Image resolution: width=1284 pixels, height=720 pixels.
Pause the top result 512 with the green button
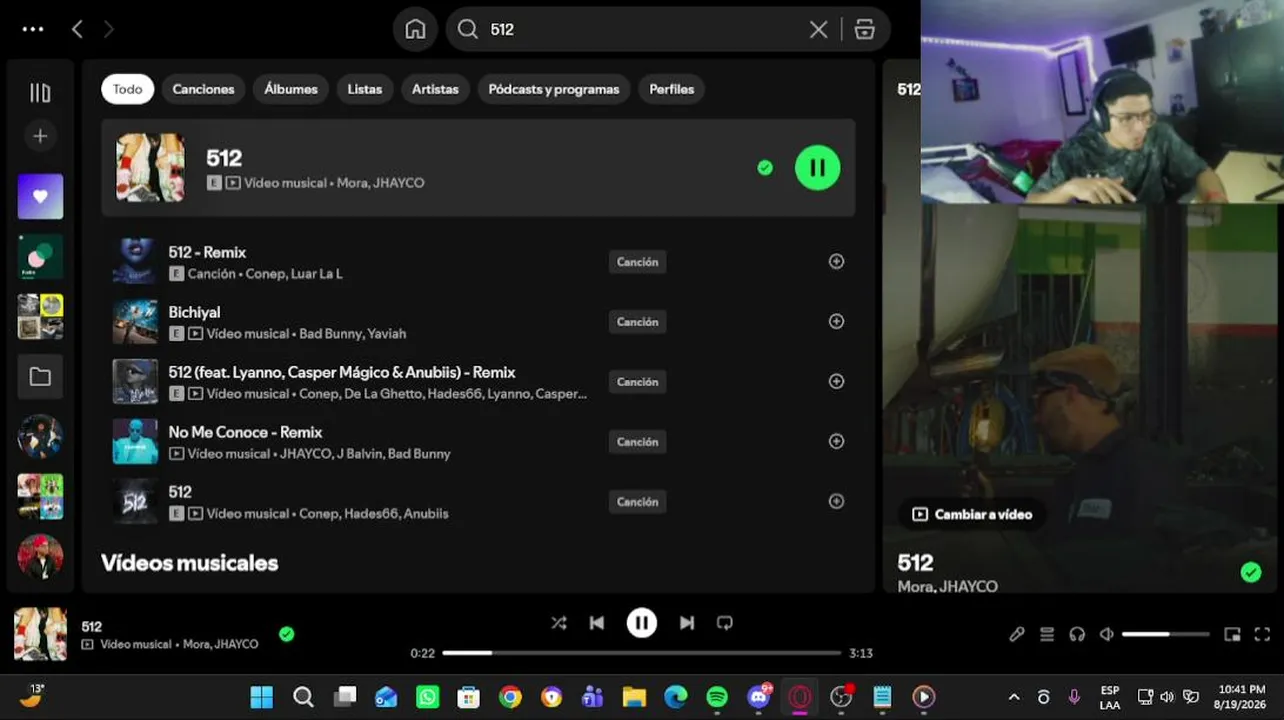coord(817,167)
